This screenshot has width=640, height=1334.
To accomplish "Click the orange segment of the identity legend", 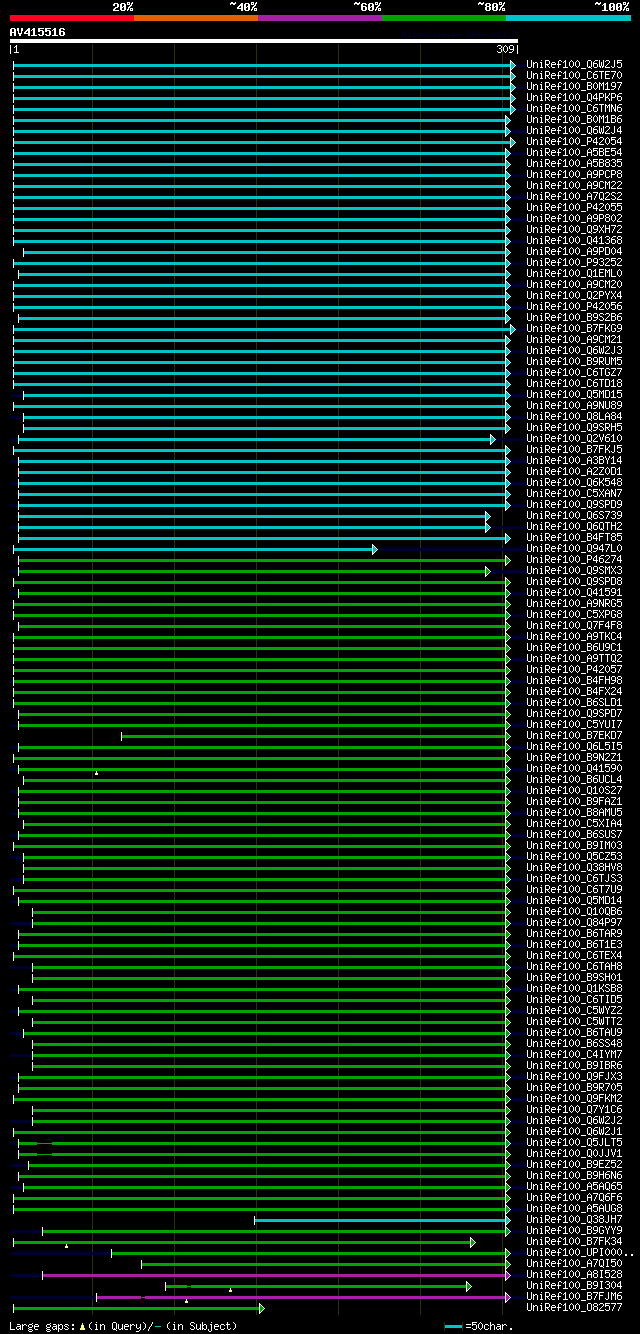I will tap(195, 18).
